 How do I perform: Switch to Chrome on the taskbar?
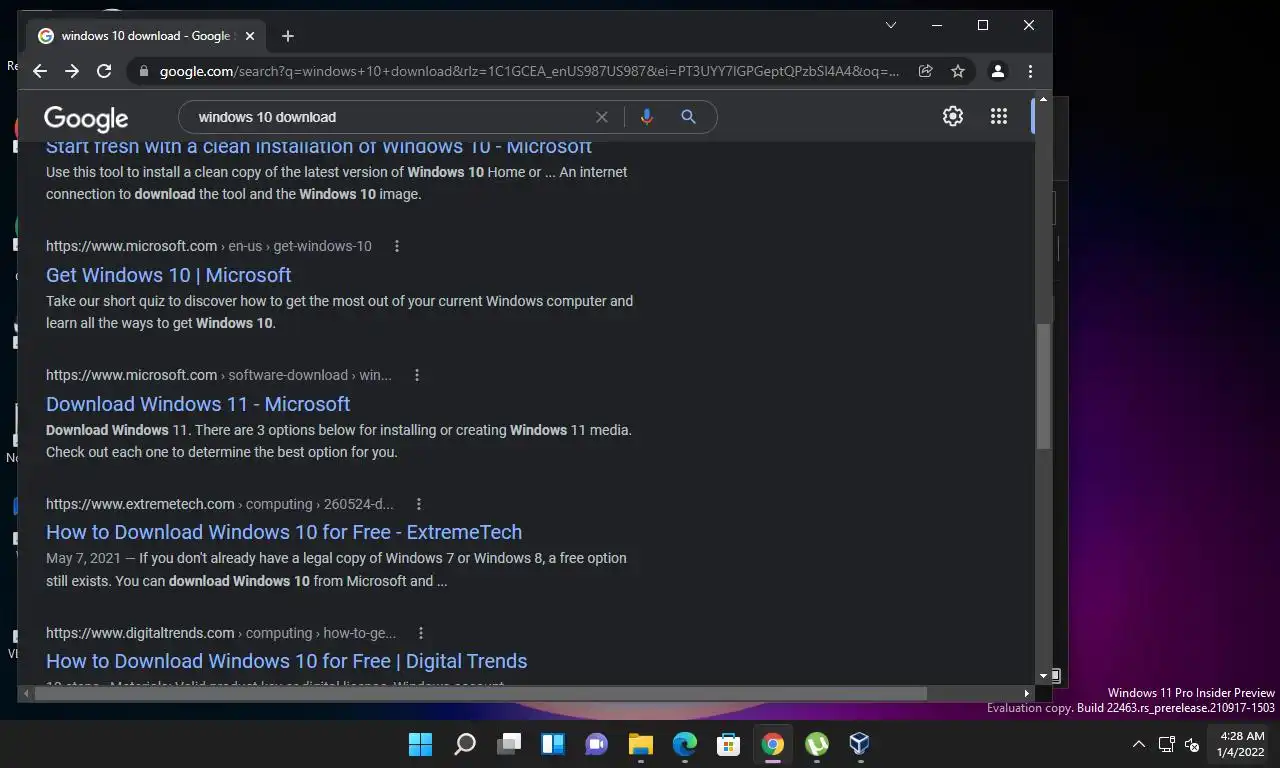(x=773, y=744)
